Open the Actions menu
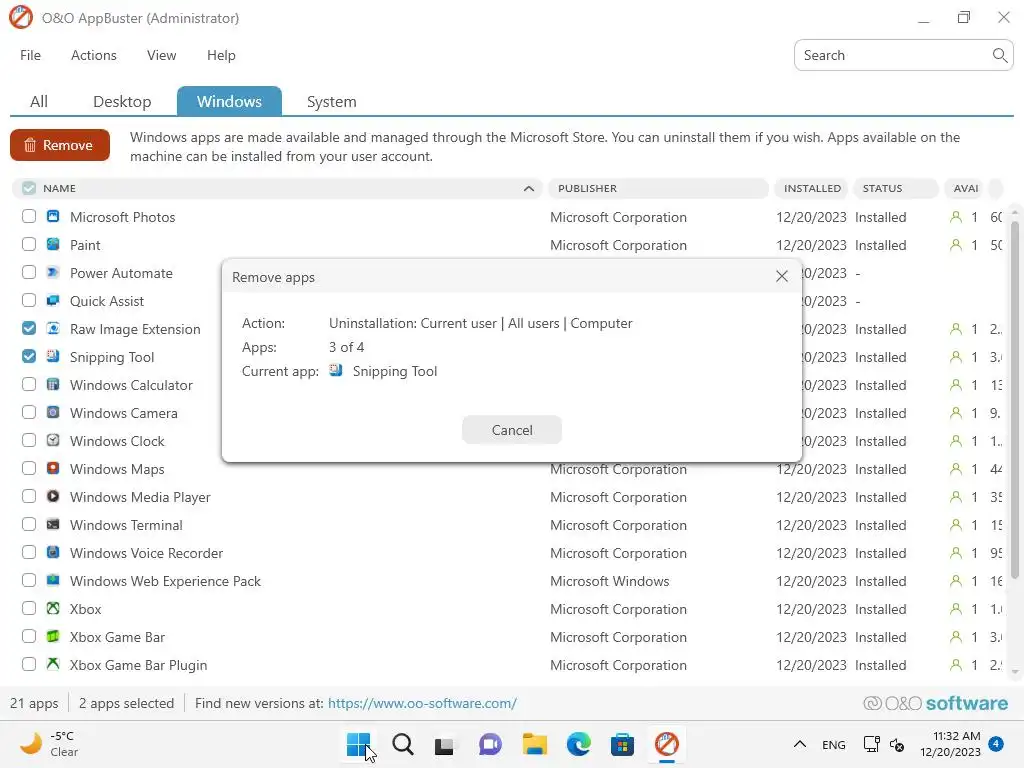 93,56
